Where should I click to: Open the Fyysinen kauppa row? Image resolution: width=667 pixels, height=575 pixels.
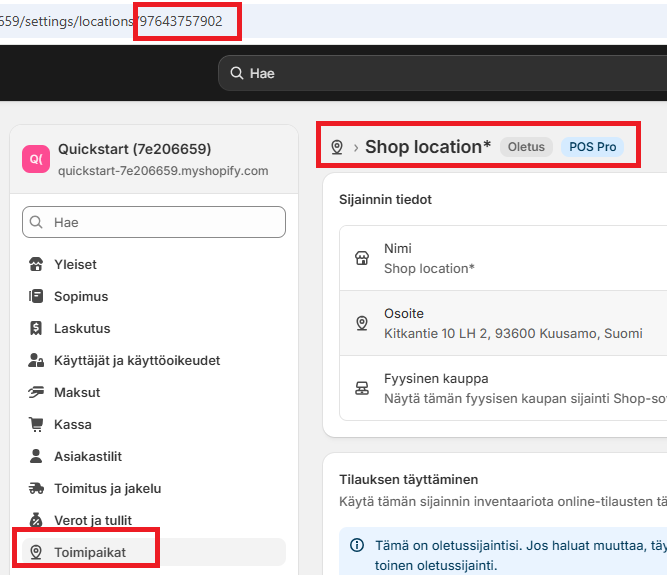(500, 388)
